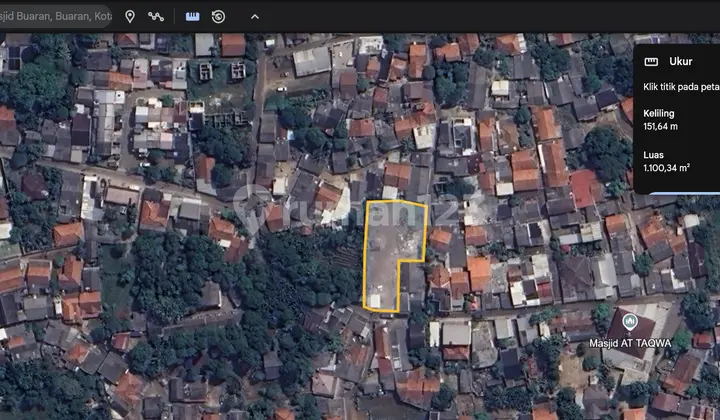Click the Ukur panel title
Screen dimensions: 720x420
pyautogui.click(x=681, y=60)
